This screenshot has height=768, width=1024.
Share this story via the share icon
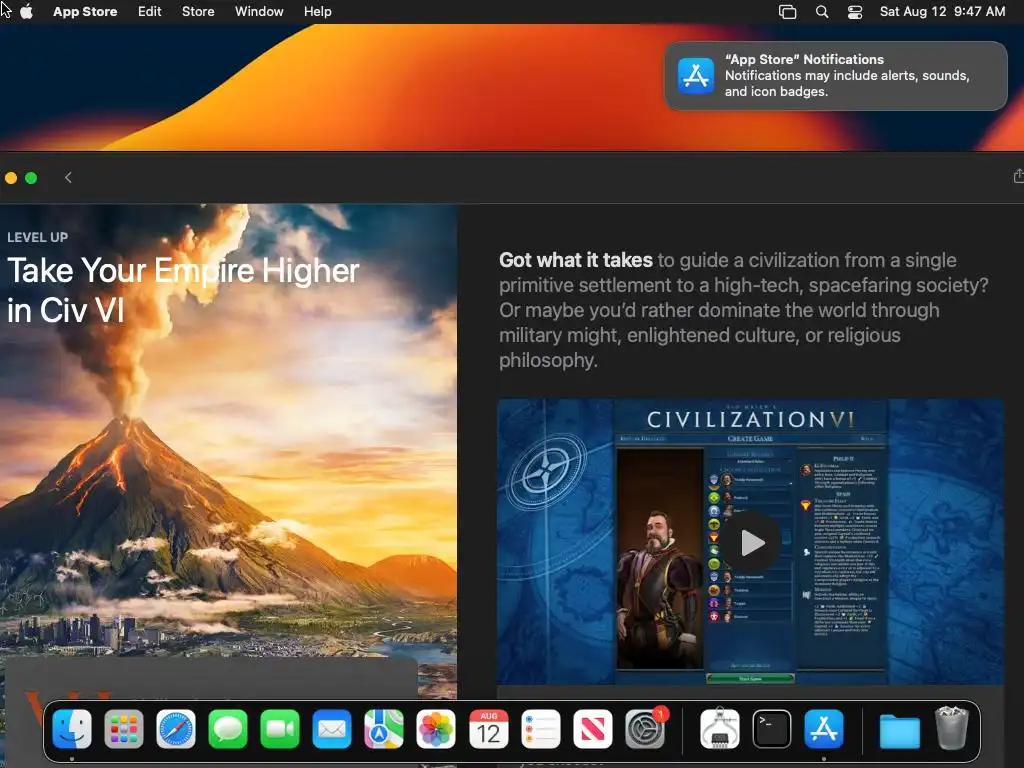pos(1018,176)
